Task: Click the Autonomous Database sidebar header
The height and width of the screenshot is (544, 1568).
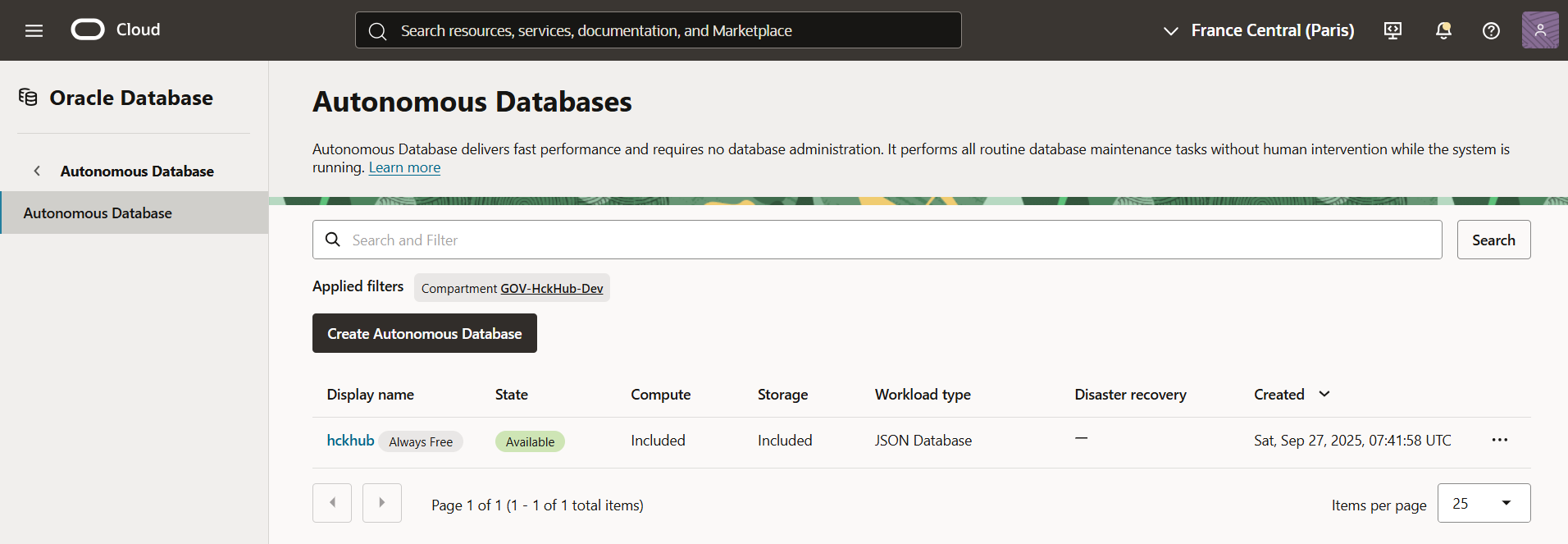Action: (137, 171)
